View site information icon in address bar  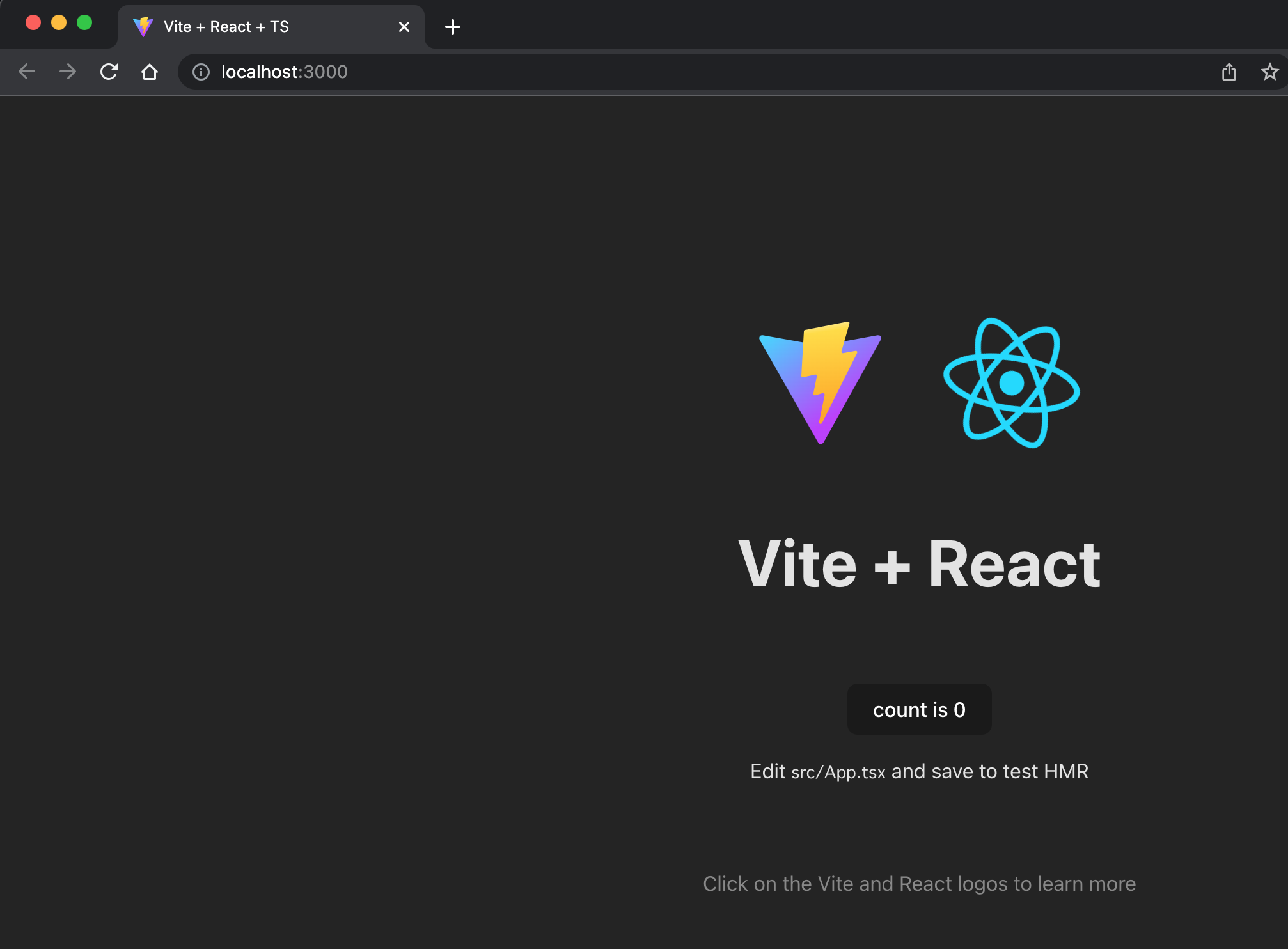coord(201,72)
